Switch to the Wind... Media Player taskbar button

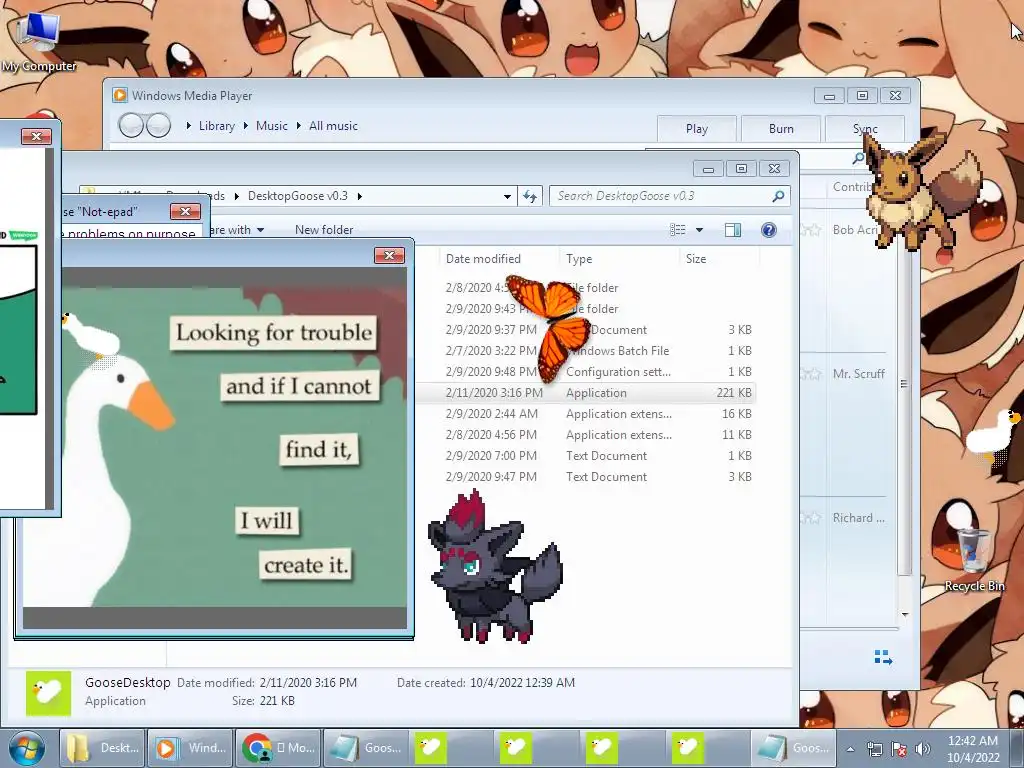[190, 748]
